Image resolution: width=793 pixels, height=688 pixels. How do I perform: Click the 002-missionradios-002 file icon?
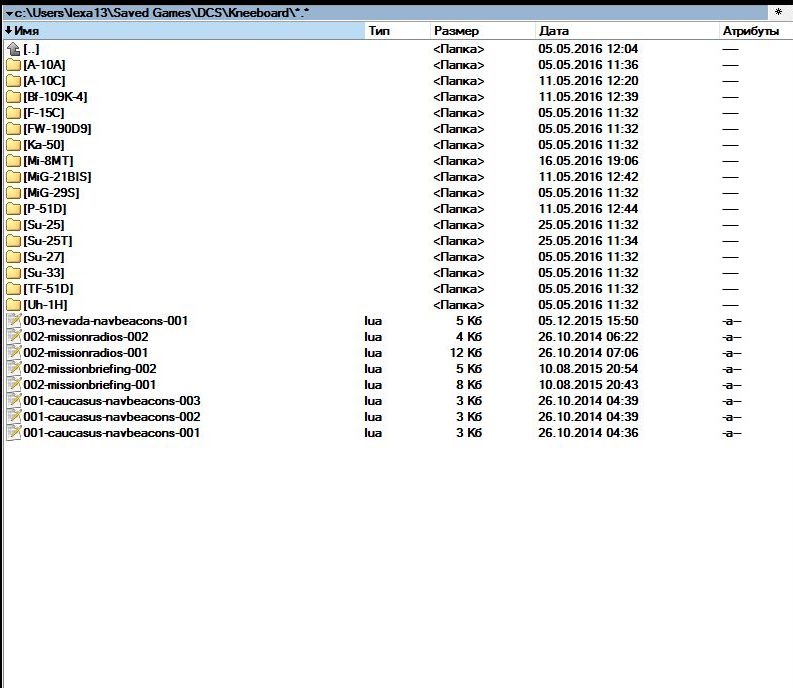(x=14, y=337)
